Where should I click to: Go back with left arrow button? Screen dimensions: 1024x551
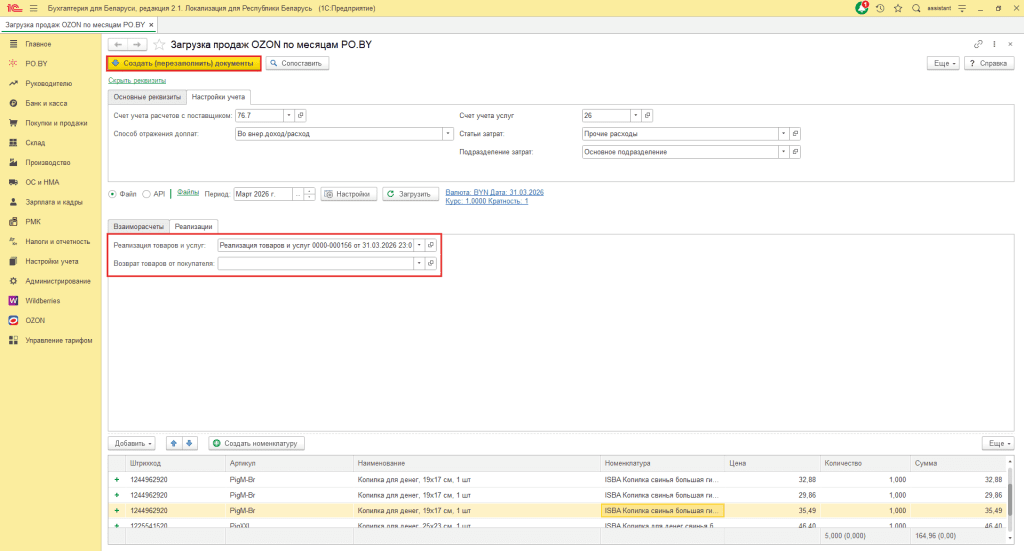118,44
